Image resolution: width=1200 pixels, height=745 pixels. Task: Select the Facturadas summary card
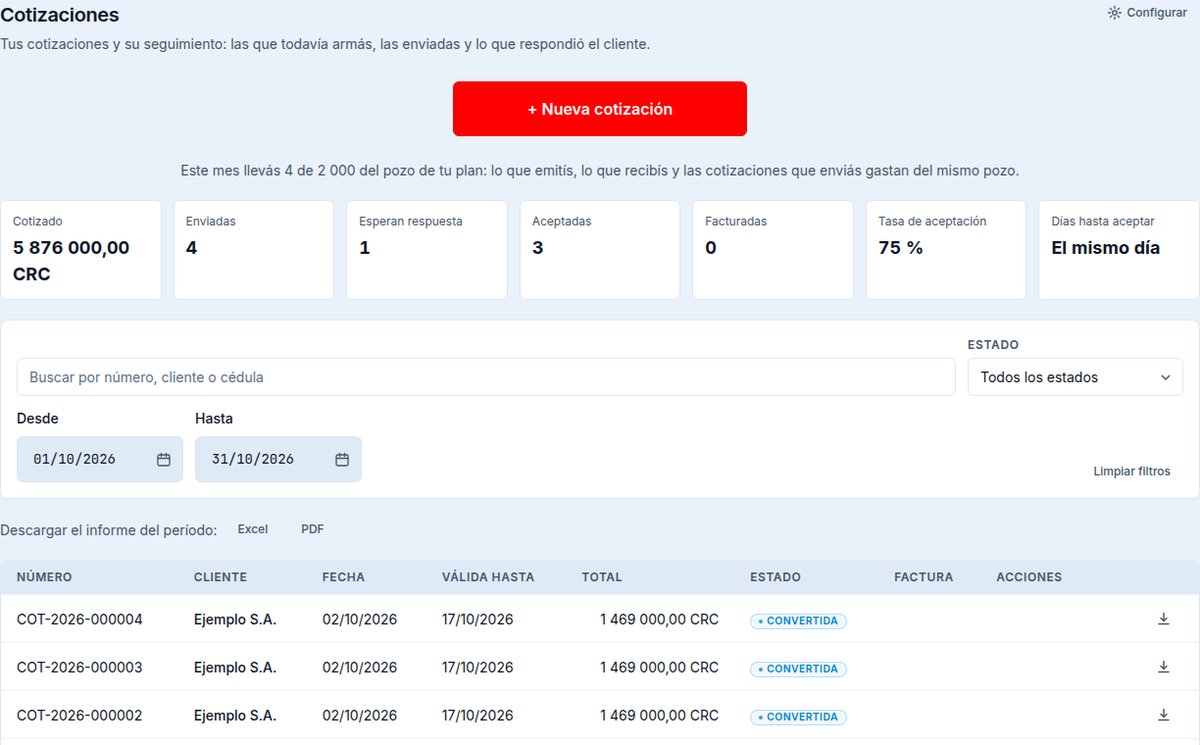773,250
